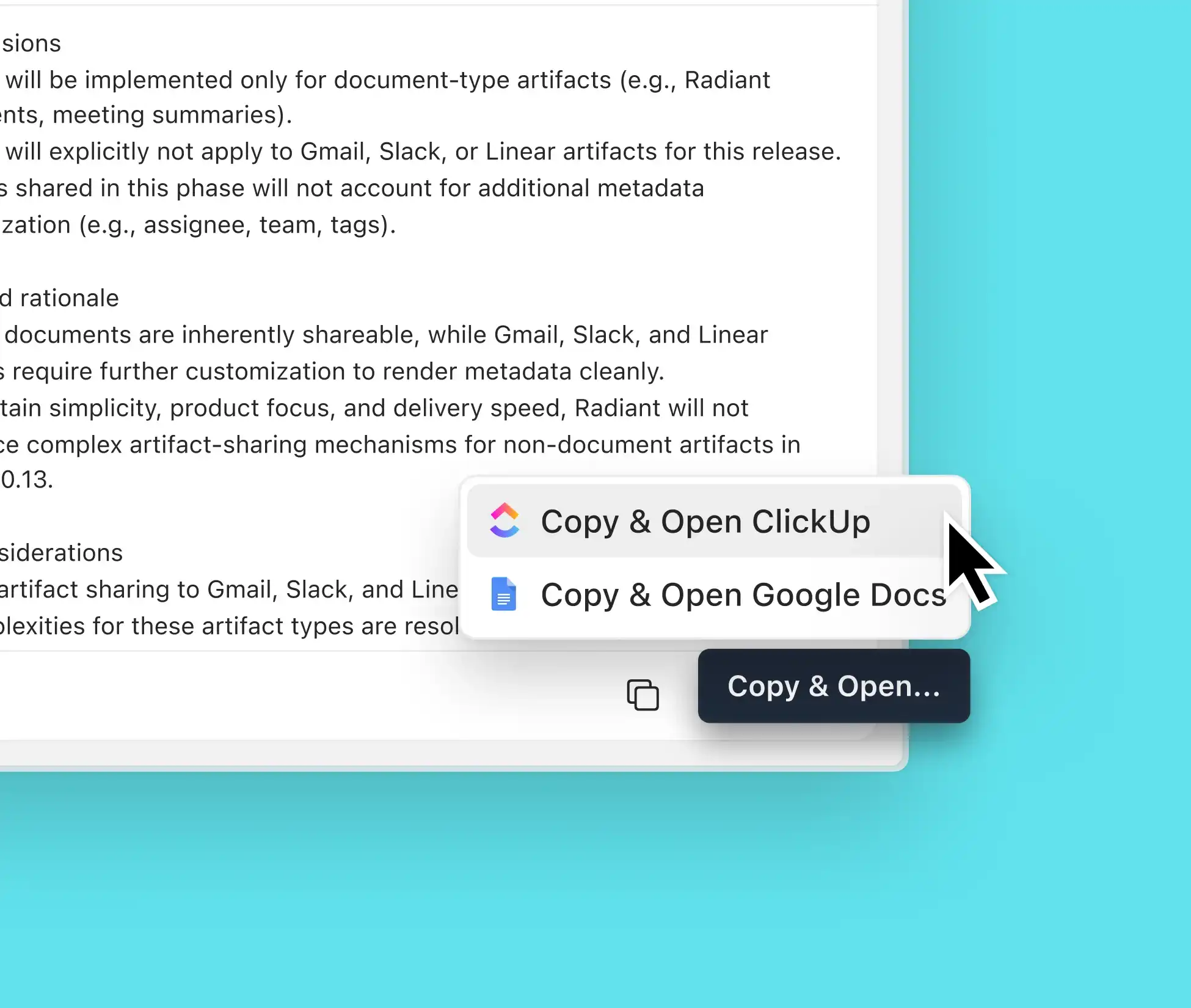
Task: Click the blue Google Docs icon
Action: tap(504, 594)
